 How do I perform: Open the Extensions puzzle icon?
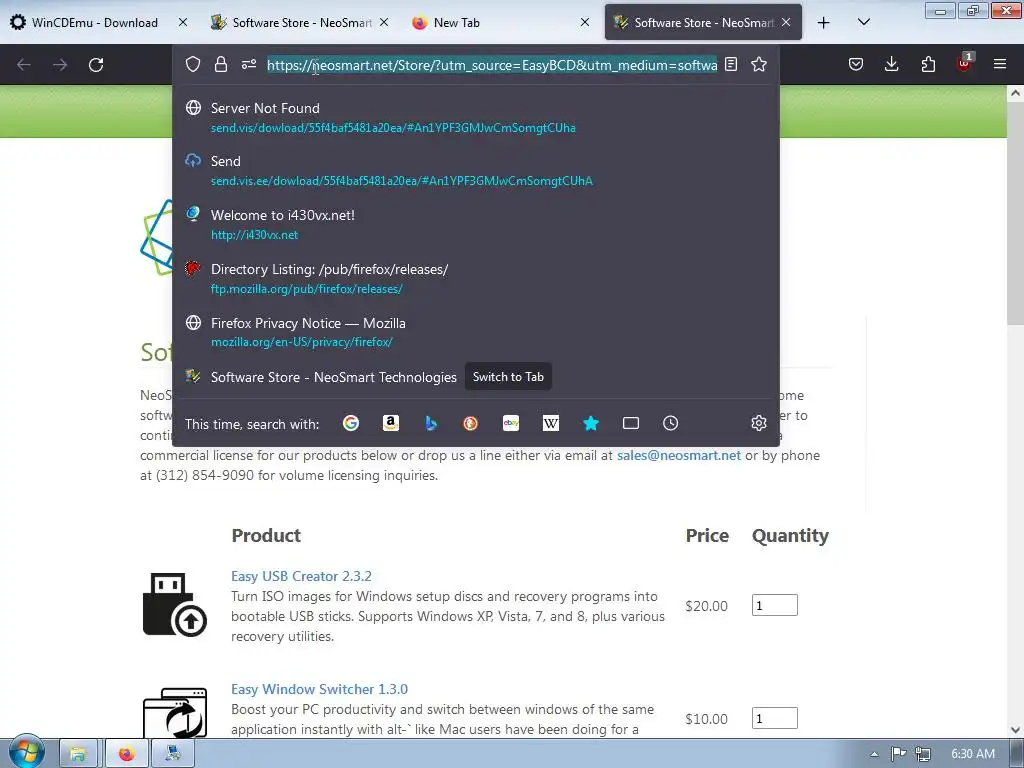point(928,64)
